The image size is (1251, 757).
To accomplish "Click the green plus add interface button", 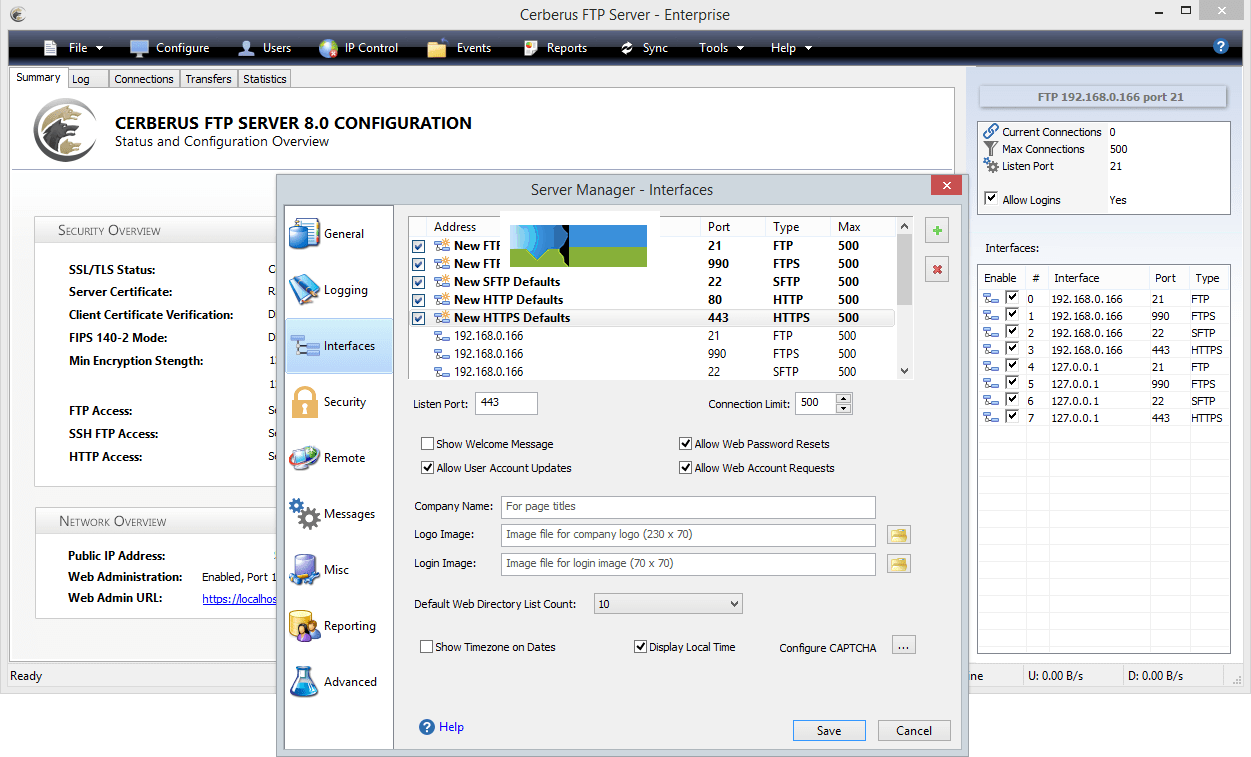I will pos(937,232).
